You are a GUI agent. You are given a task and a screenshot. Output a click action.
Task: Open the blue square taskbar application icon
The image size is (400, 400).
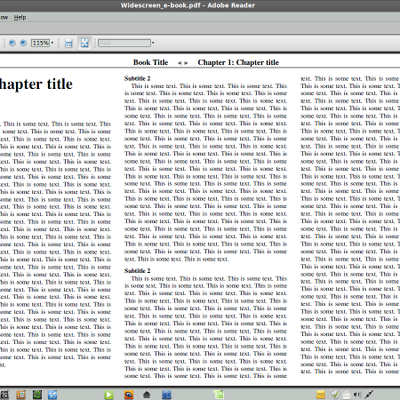[166, 395]
